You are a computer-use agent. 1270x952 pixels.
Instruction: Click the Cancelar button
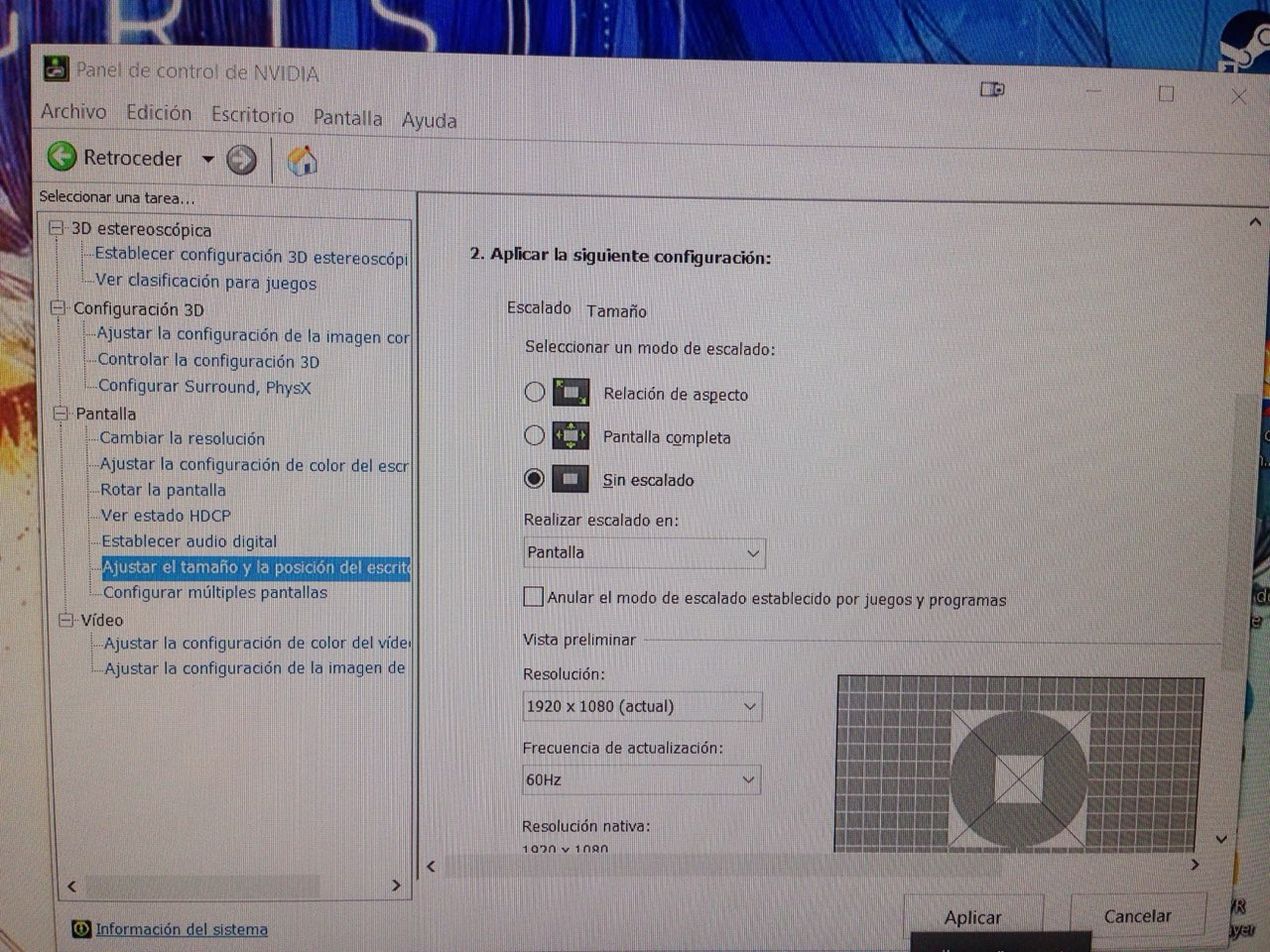click(x=1138, y=916)
